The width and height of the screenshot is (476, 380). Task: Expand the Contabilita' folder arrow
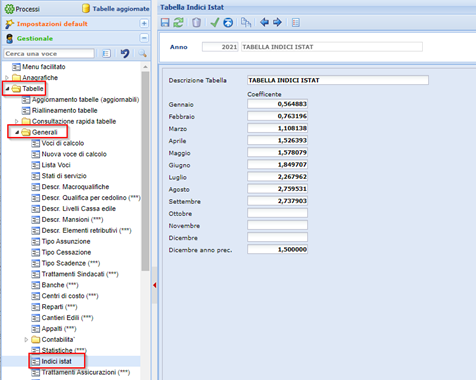[x=26, y=340]
